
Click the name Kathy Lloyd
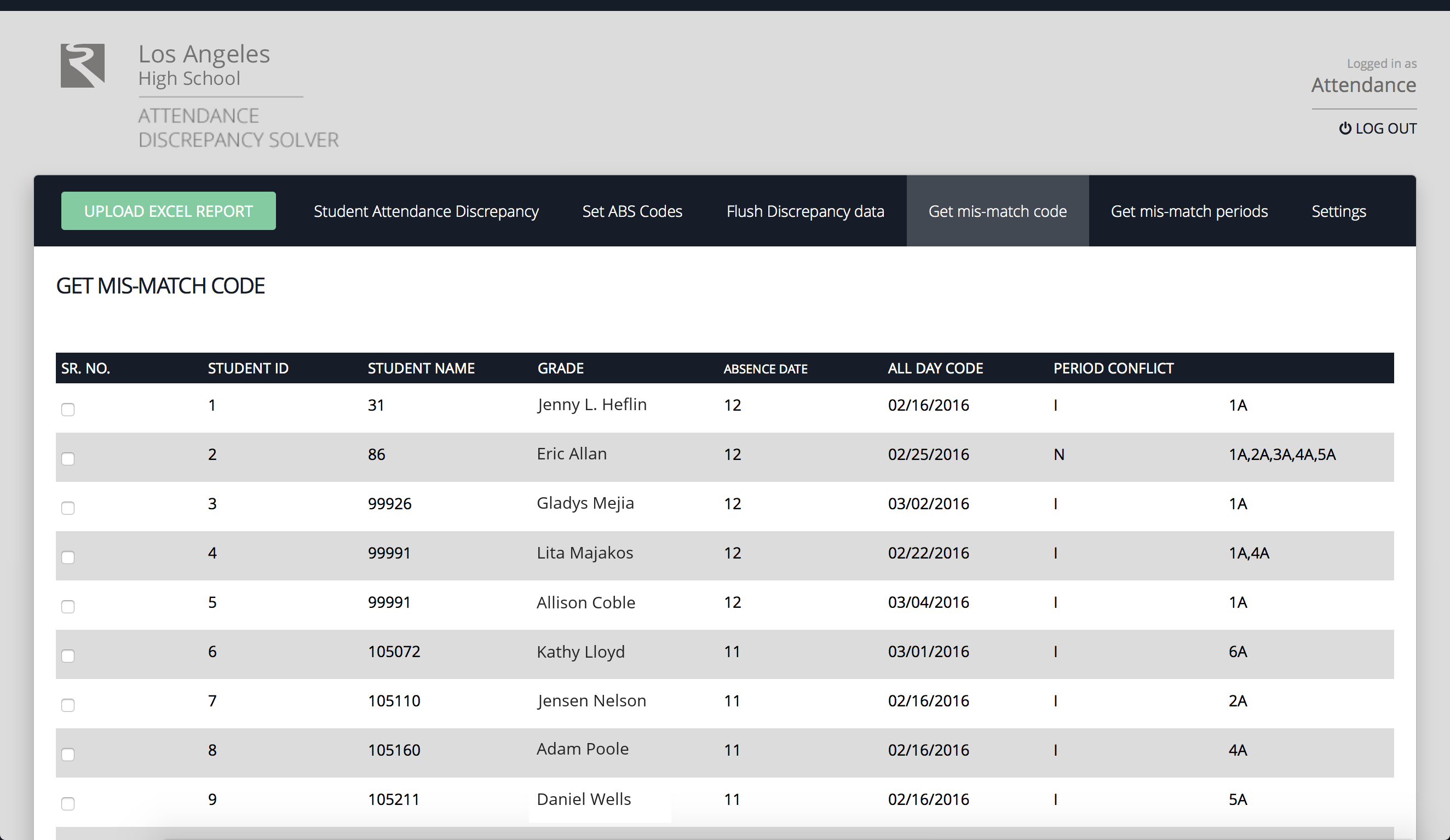(x=580, y=652)
